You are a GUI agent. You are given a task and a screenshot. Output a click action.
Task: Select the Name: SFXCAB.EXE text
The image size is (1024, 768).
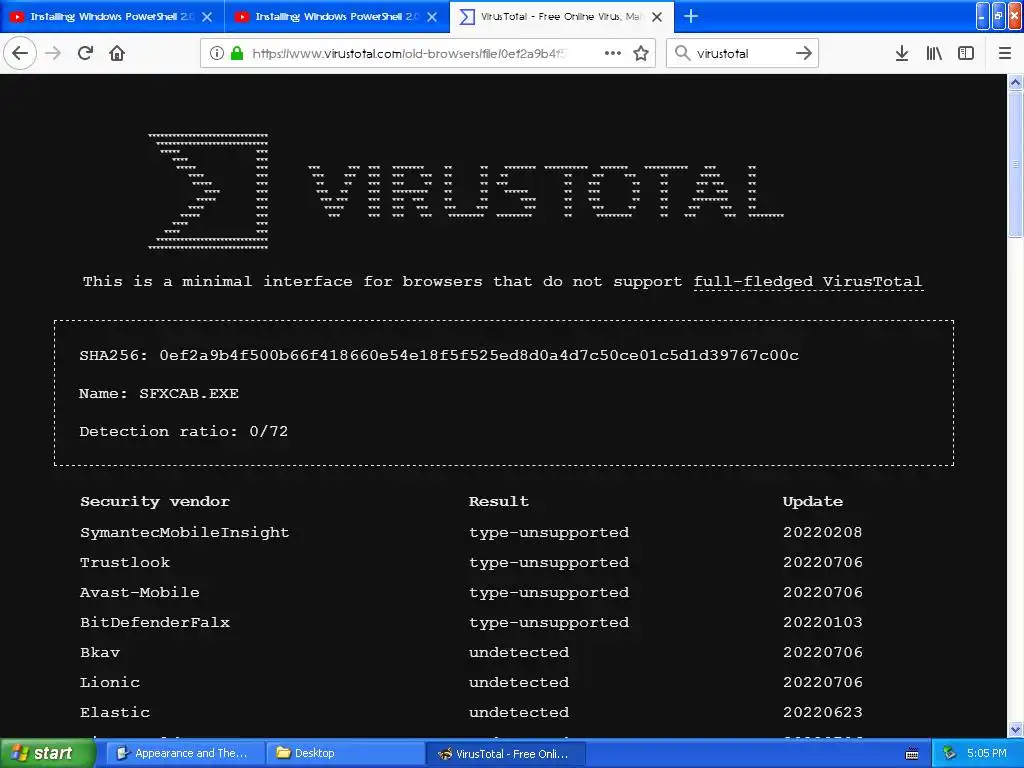click(x=159, y=393)
